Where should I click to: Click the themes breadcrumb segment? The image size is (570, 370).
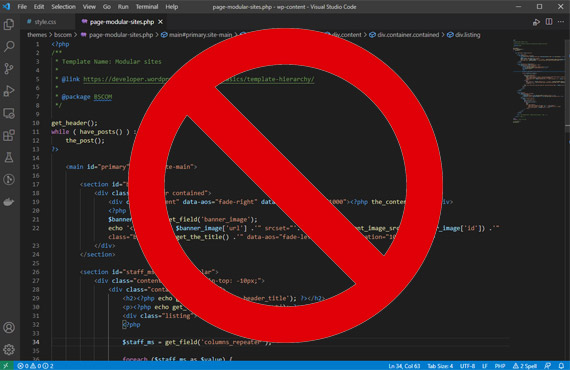(37, 35)
